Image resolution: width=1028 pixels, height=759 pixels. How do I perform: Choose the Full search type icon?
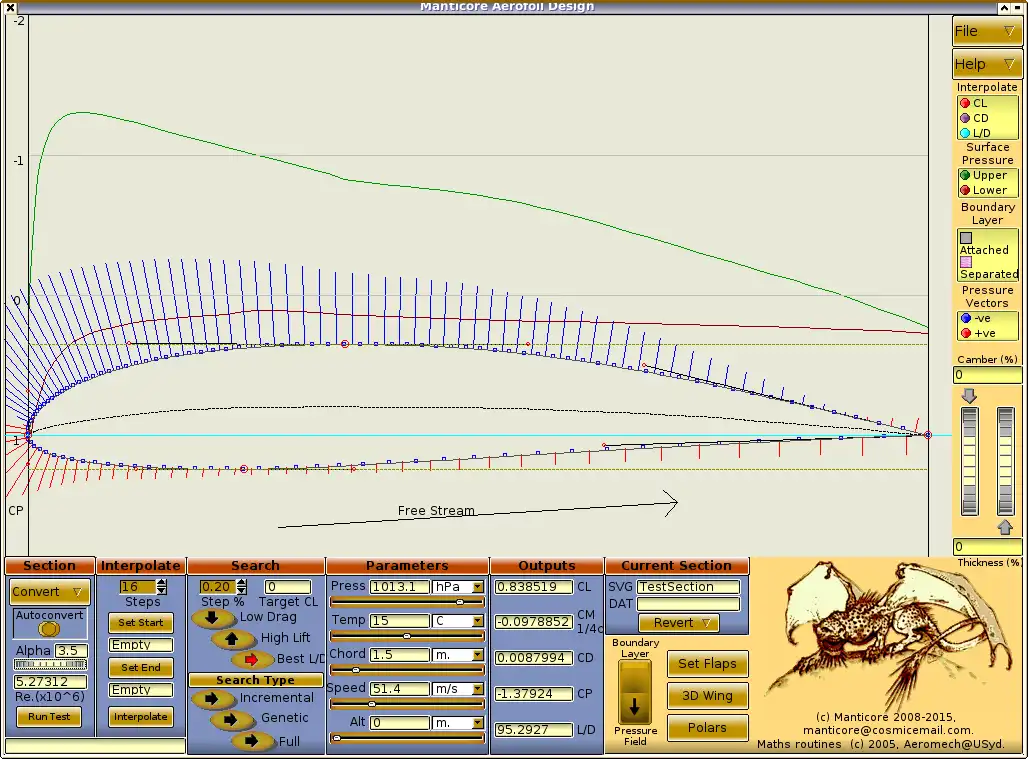pyautogui.click(x=250, y=740)
